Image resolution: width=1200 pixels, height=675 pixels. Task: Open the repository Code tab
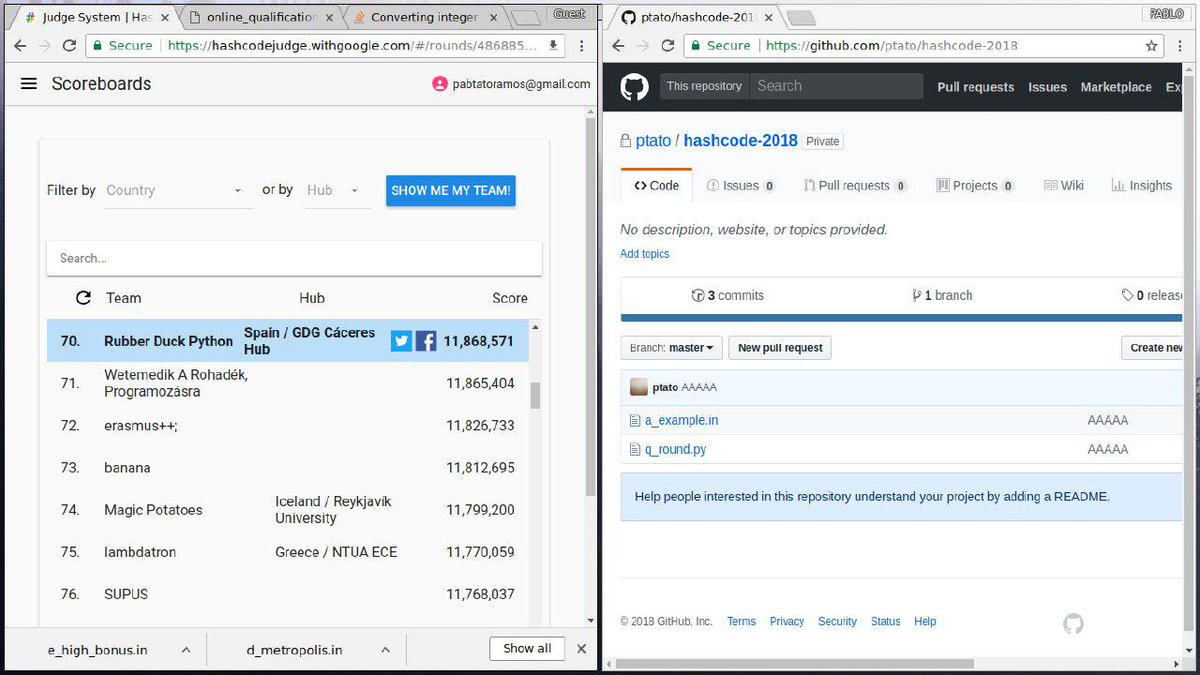656,185
